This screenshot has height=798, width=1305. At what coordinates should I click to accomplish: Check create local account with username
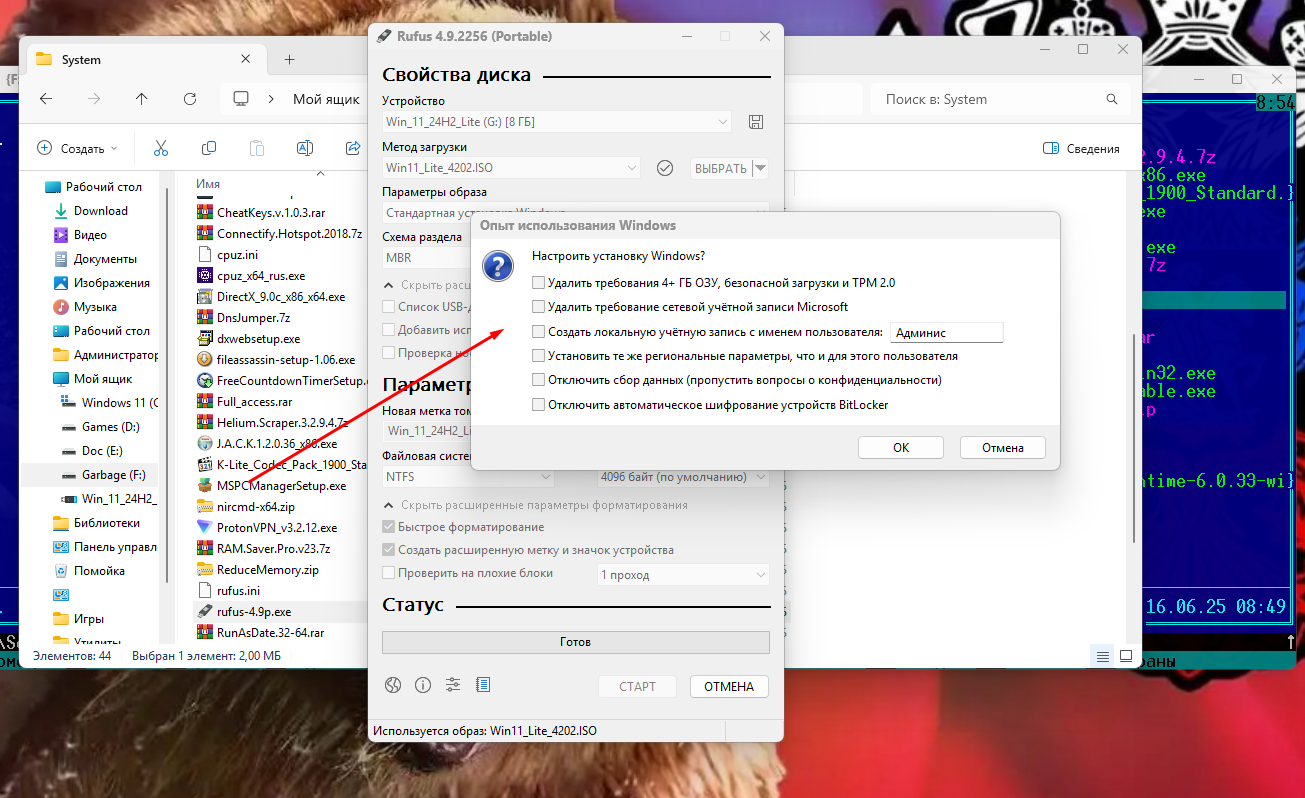[x=539, y=332]
